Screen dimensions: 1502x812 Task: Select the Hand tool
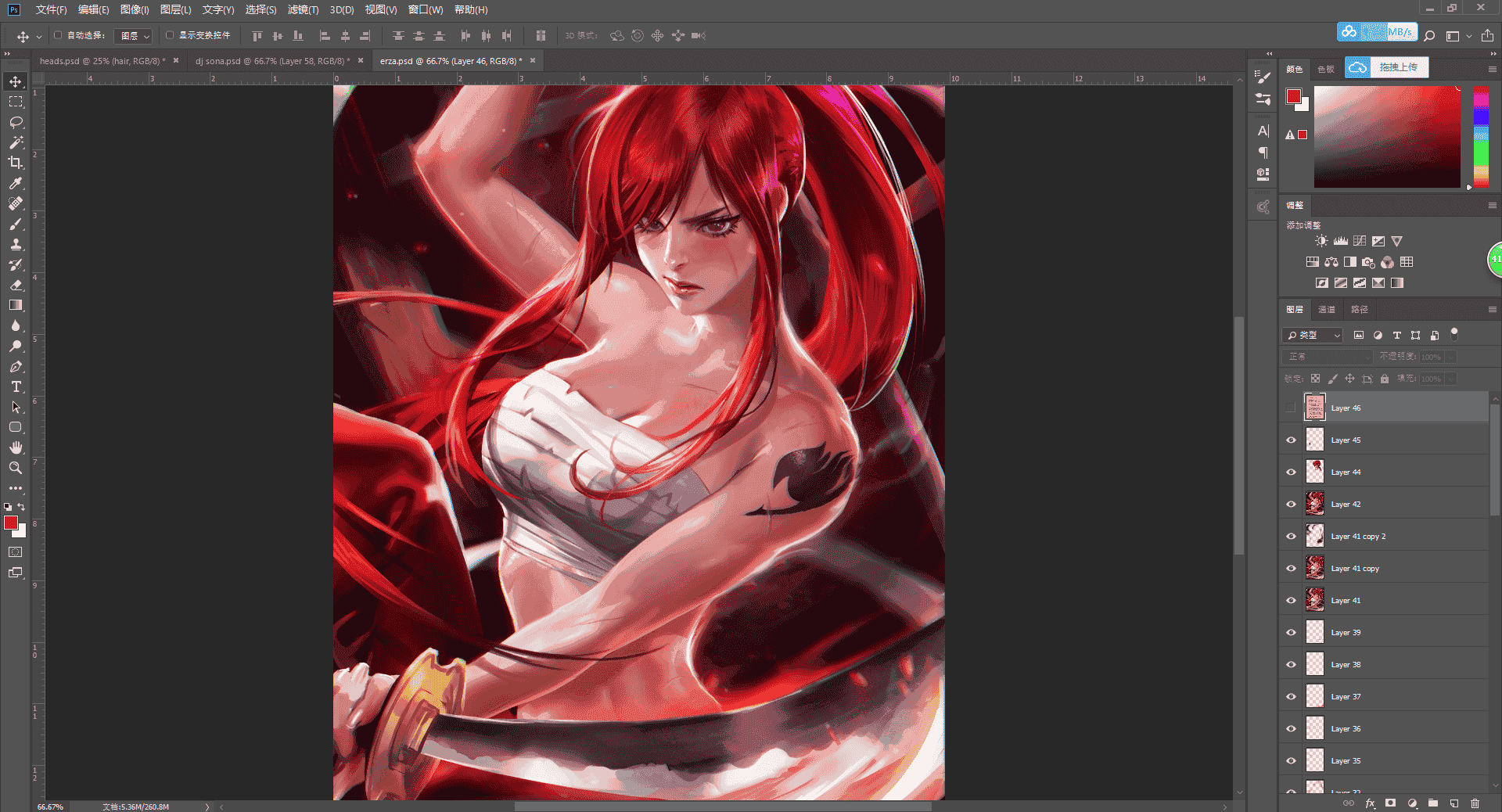coord(16,447)
